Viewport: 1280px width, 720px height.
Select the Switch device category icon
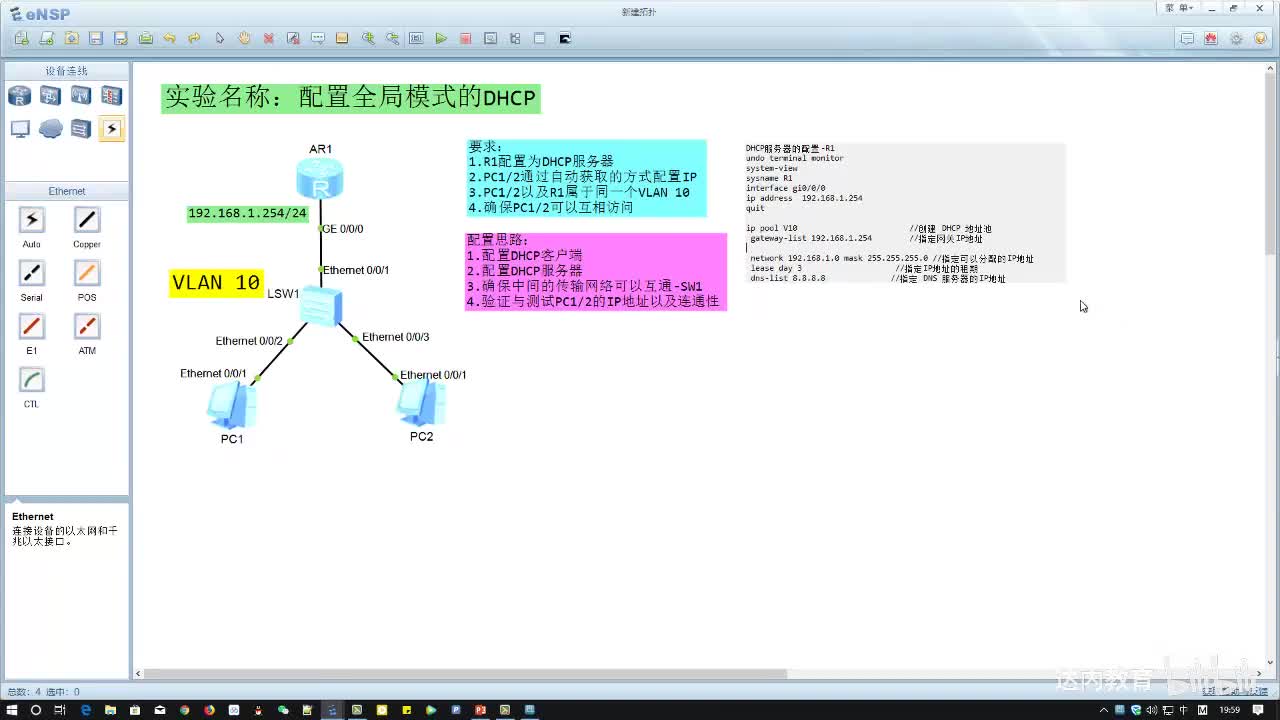pyautogui.click(x=50, y=96)
